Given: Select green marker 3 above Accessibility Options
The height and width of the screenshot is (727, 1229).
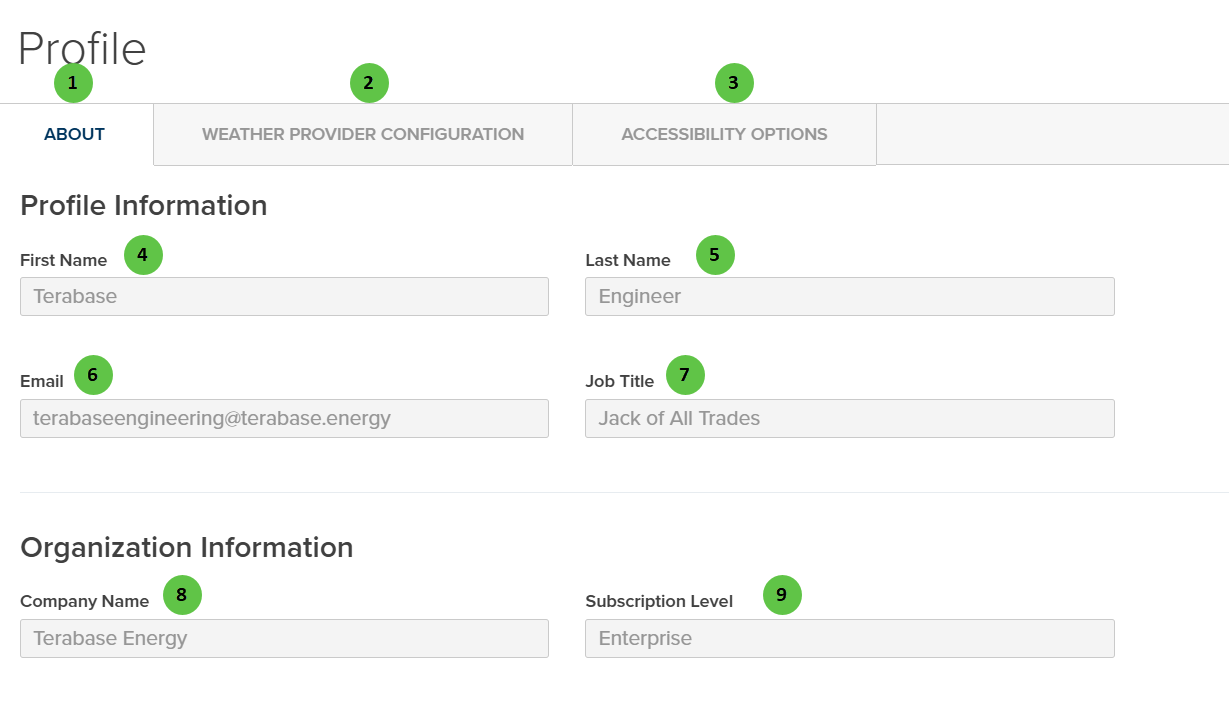Looking at the screenshot, I should point(734,83).
